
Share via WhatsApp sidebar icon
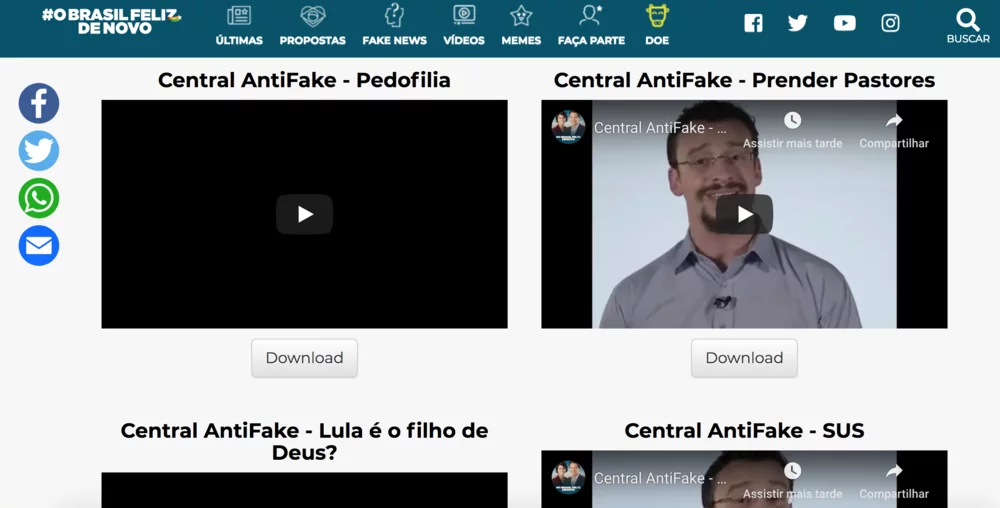coord(39,198)
